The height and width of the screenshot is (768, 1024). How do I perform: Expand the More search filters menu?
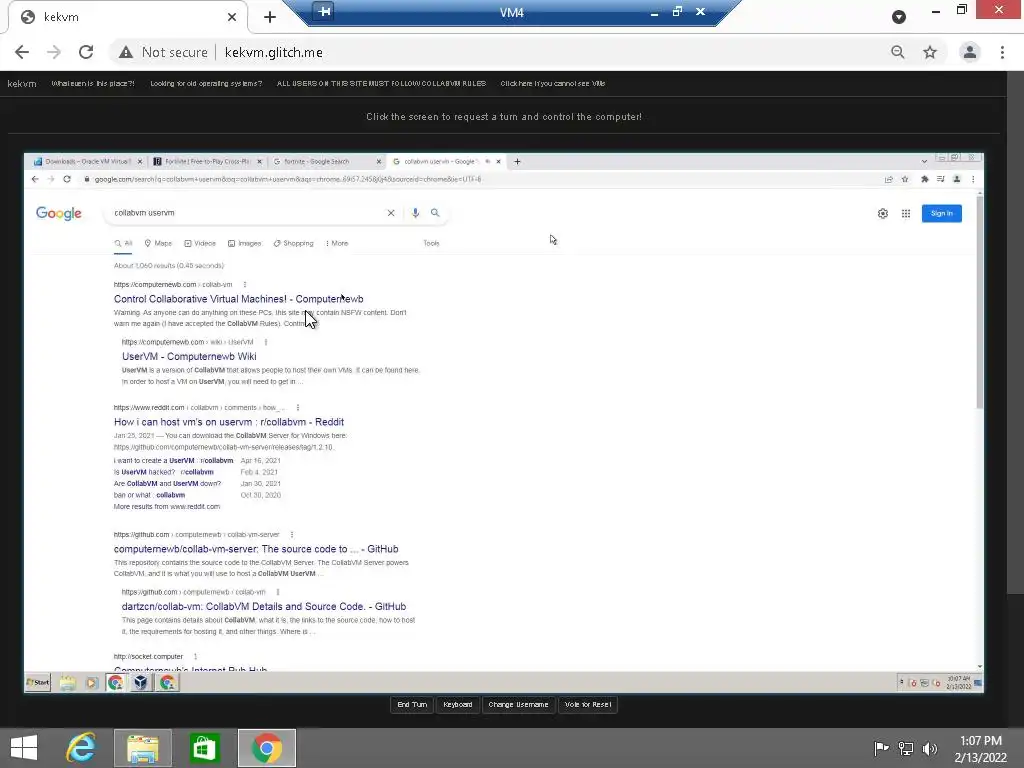coord(337,243)
